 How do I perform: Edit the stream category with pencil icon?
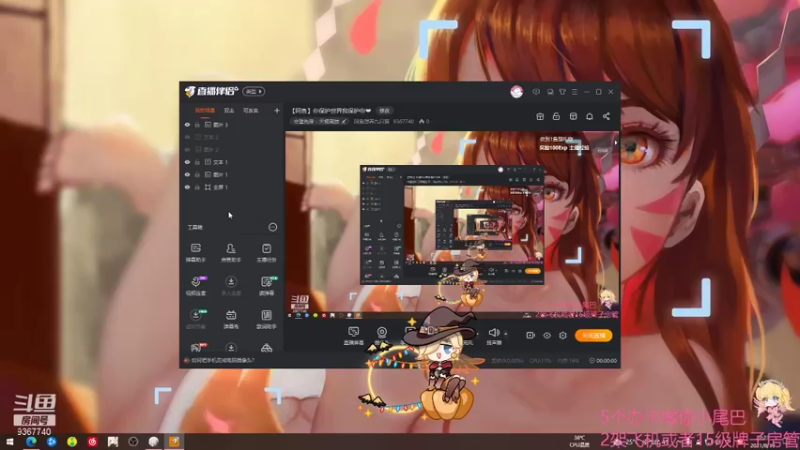pos(344,121)
